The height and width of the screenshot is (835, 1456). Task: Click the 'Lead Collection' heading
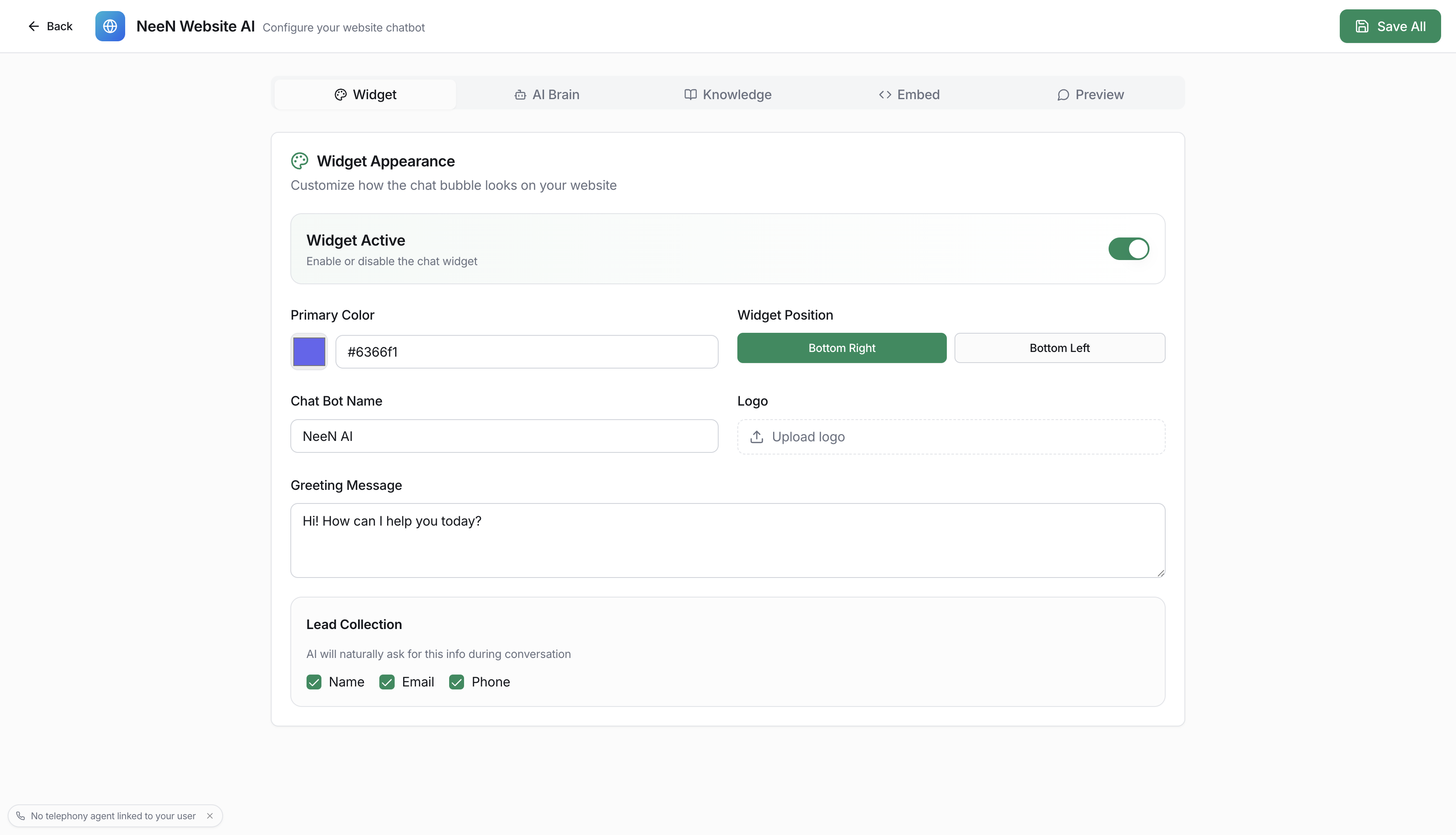[x=354, y=624]
